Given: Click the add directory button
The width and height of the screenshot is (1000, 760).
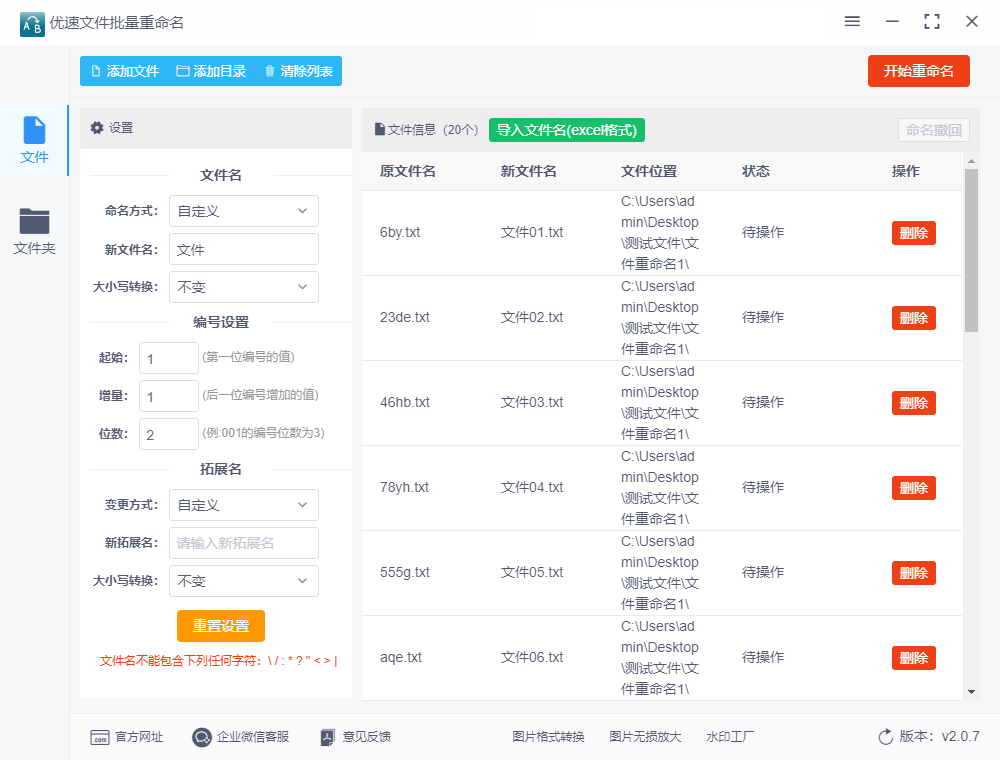Looking at the screenshot, I should click(x=211, y=71).
